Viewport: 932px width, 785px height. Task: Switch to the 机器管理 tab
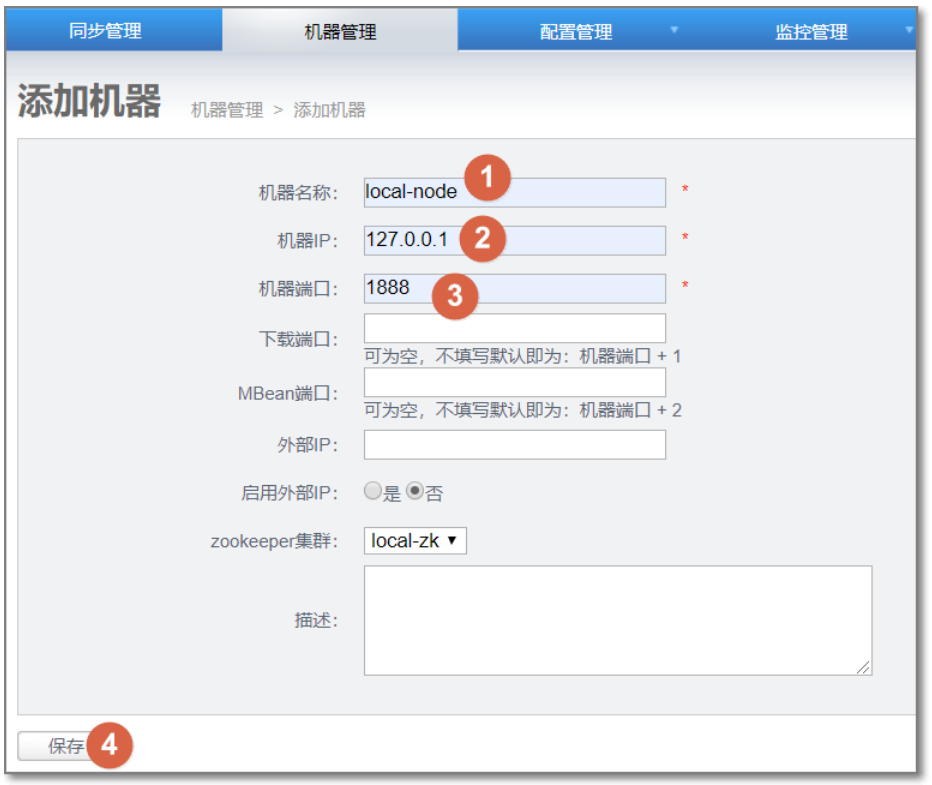point(340,31)
